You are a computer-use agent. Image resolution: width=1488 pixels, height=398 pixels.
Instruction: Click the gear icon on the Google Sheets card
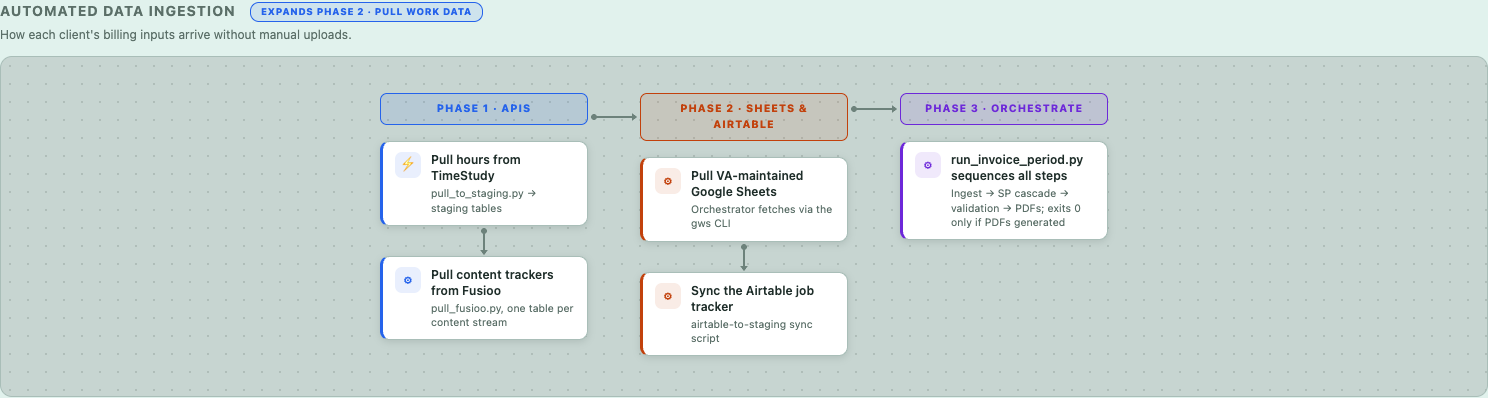(667, 181)
